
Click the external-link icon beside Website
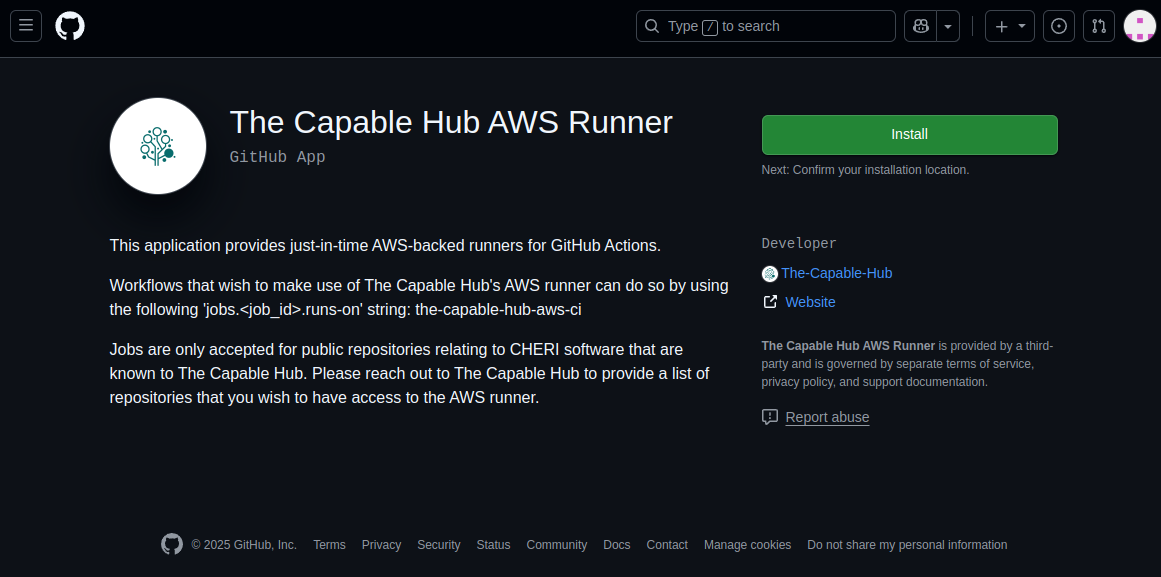point(770,301)
